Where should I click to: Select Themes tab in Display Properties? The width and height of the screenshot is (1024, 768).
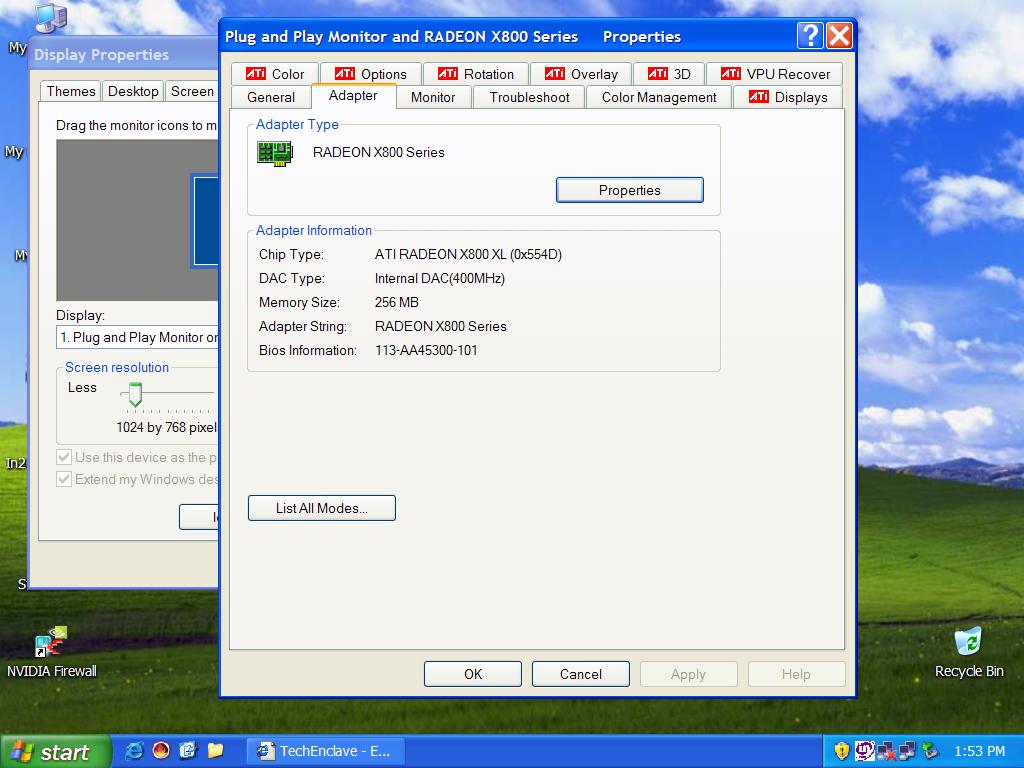coord(71,91)
